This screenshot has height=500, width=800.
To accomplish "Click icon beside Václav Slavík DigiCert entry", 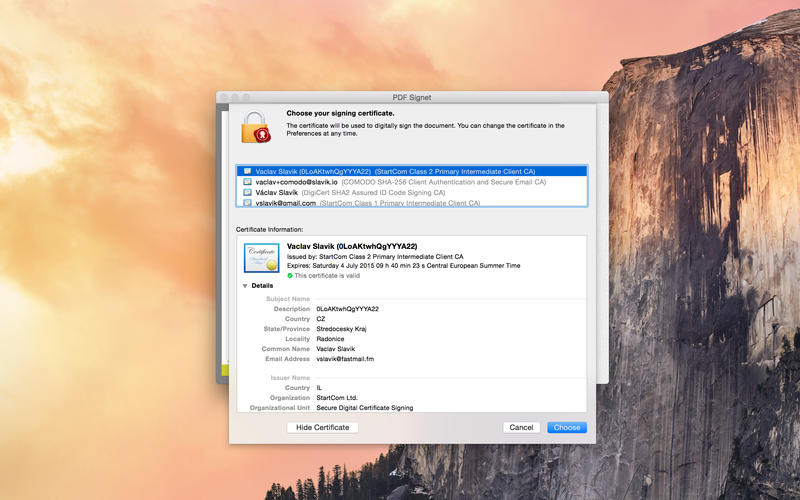I will click(247, 192).
